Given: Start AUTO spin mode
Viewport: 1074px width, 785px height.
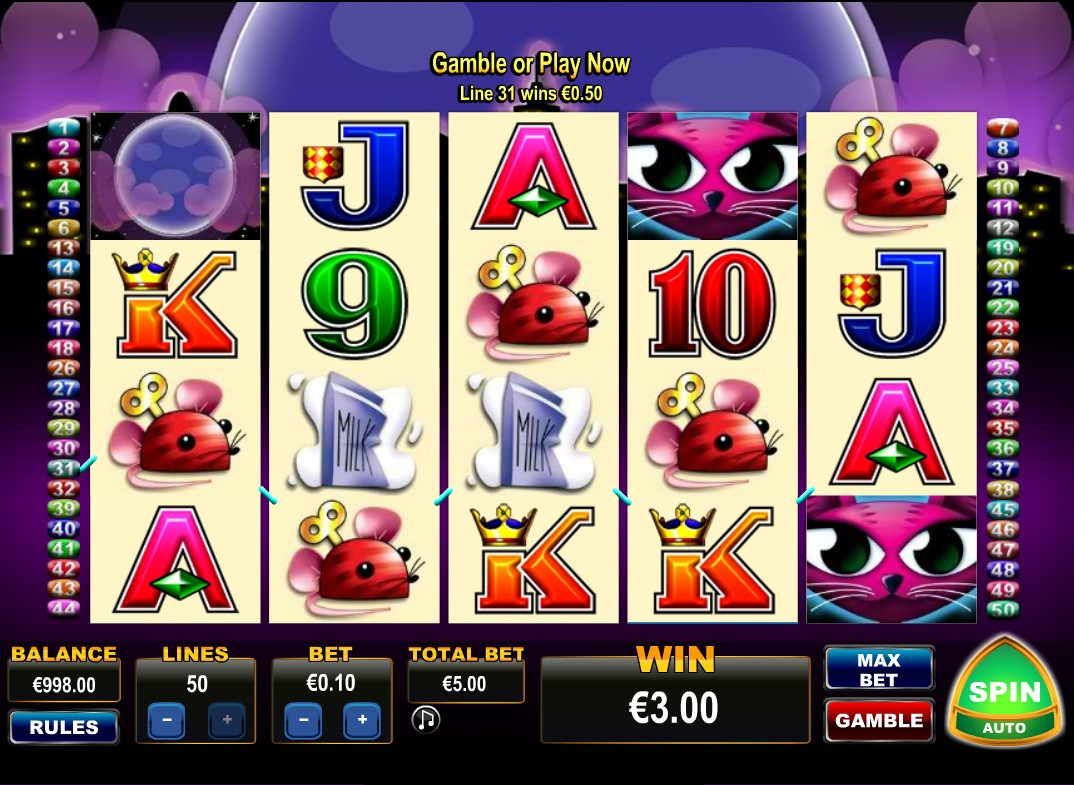Looking at the screenshot, I should pyautogui.click(x=1004, y=728).
